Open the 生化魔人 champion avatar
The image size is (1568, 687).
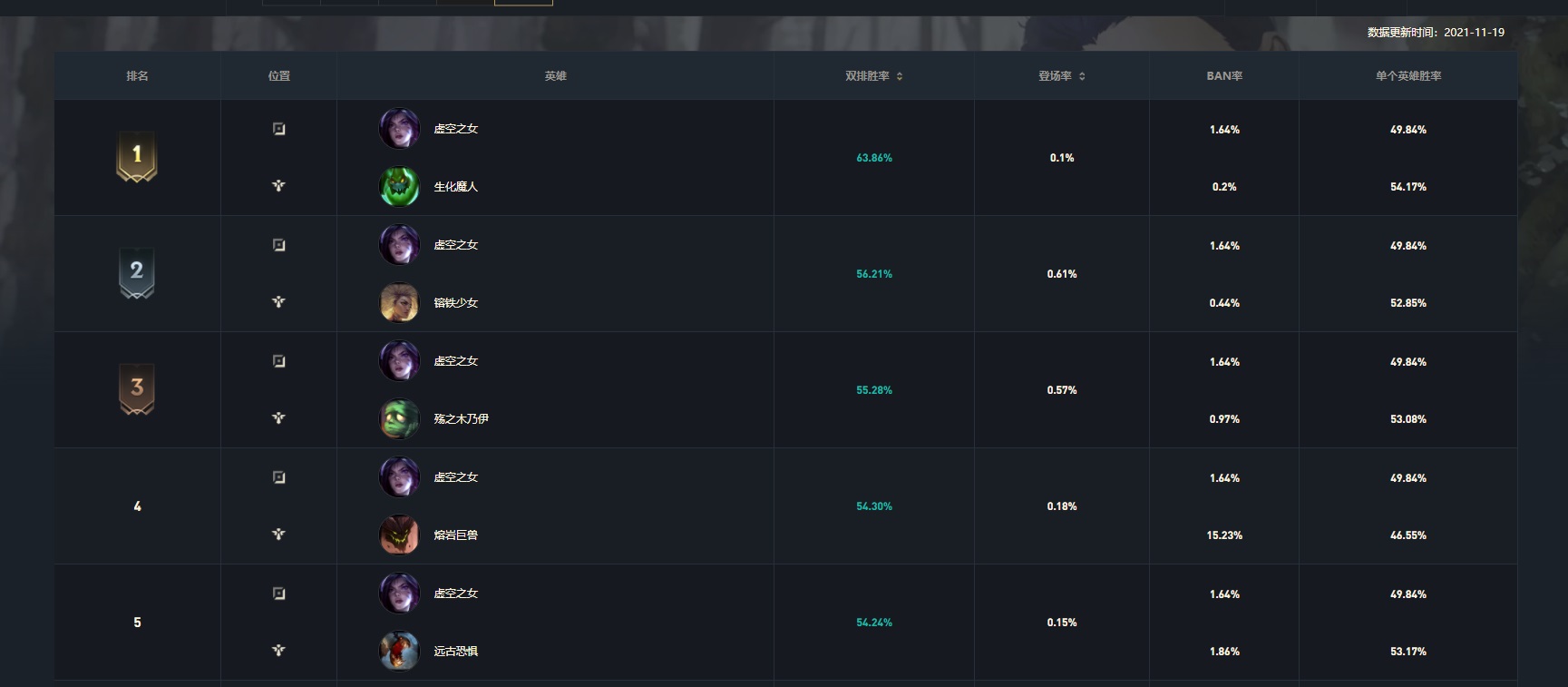click(399, 187)
